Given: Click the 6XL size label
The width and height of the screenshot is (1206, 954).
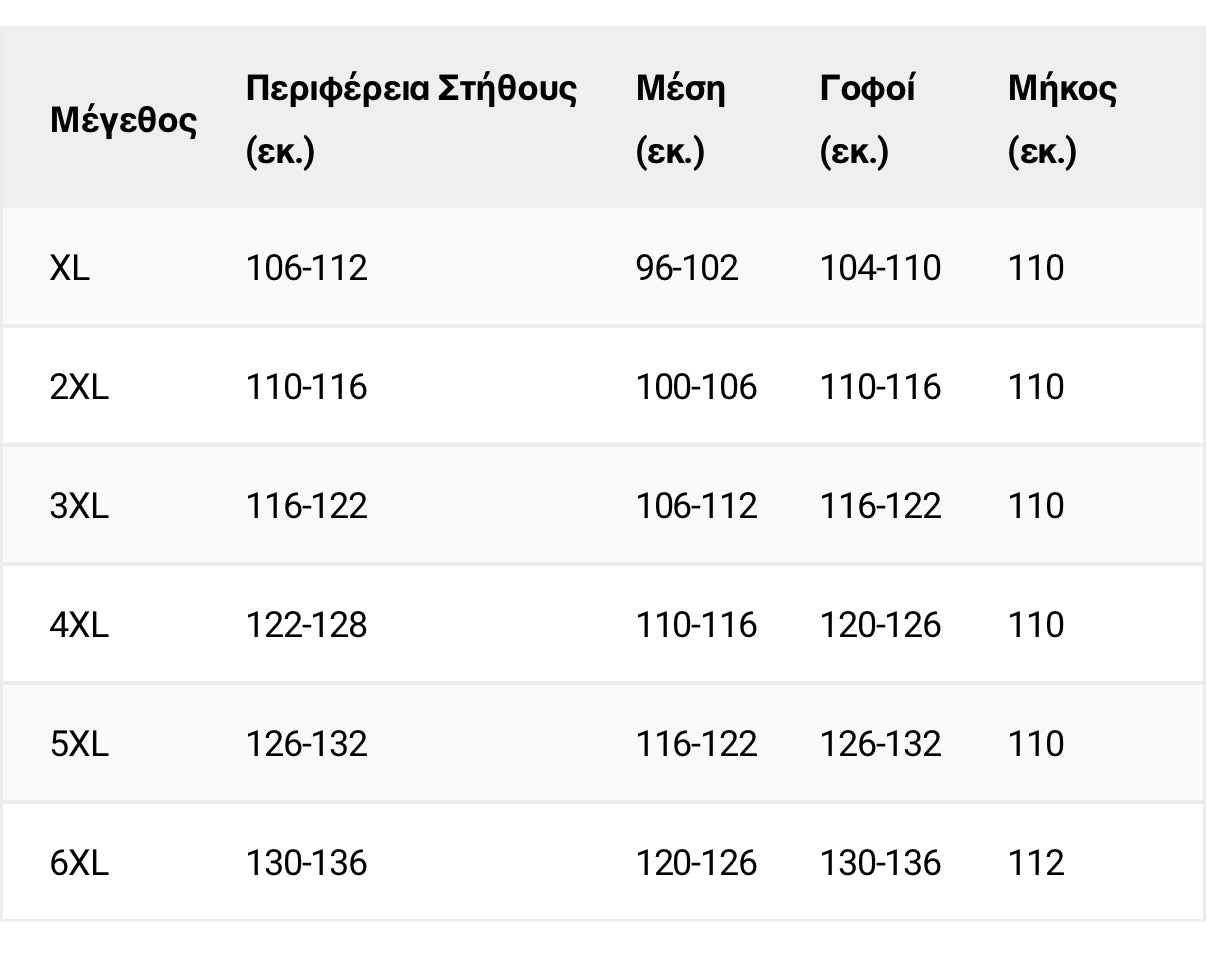Looking at the screenshot, I should click(79, 863).
